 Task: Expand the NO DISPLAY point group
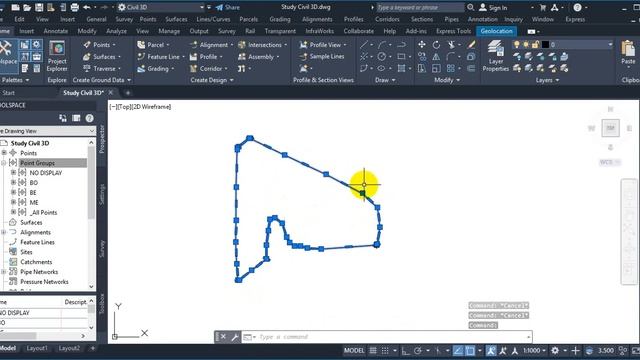13,173
